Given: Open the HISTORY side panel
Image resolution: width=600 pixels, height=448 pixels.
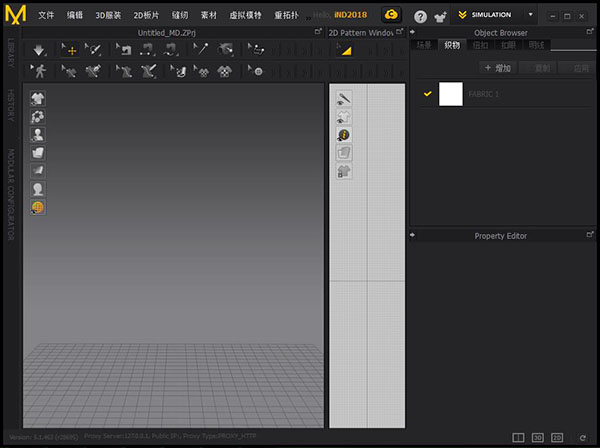Looking at the screenshot, I should click(11, 106).
